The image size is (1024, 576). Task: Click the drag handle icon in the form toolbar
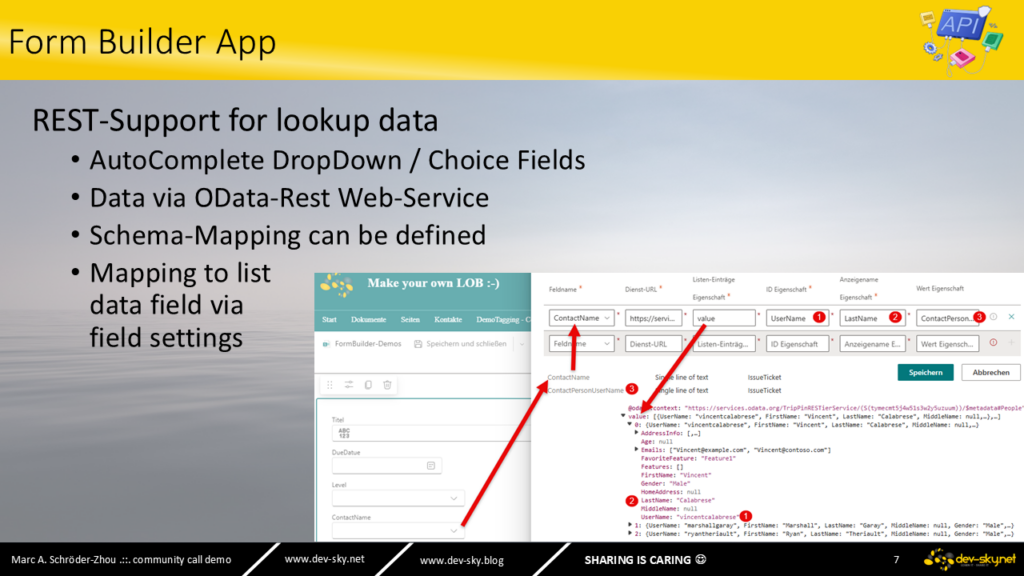coord(330,384)
